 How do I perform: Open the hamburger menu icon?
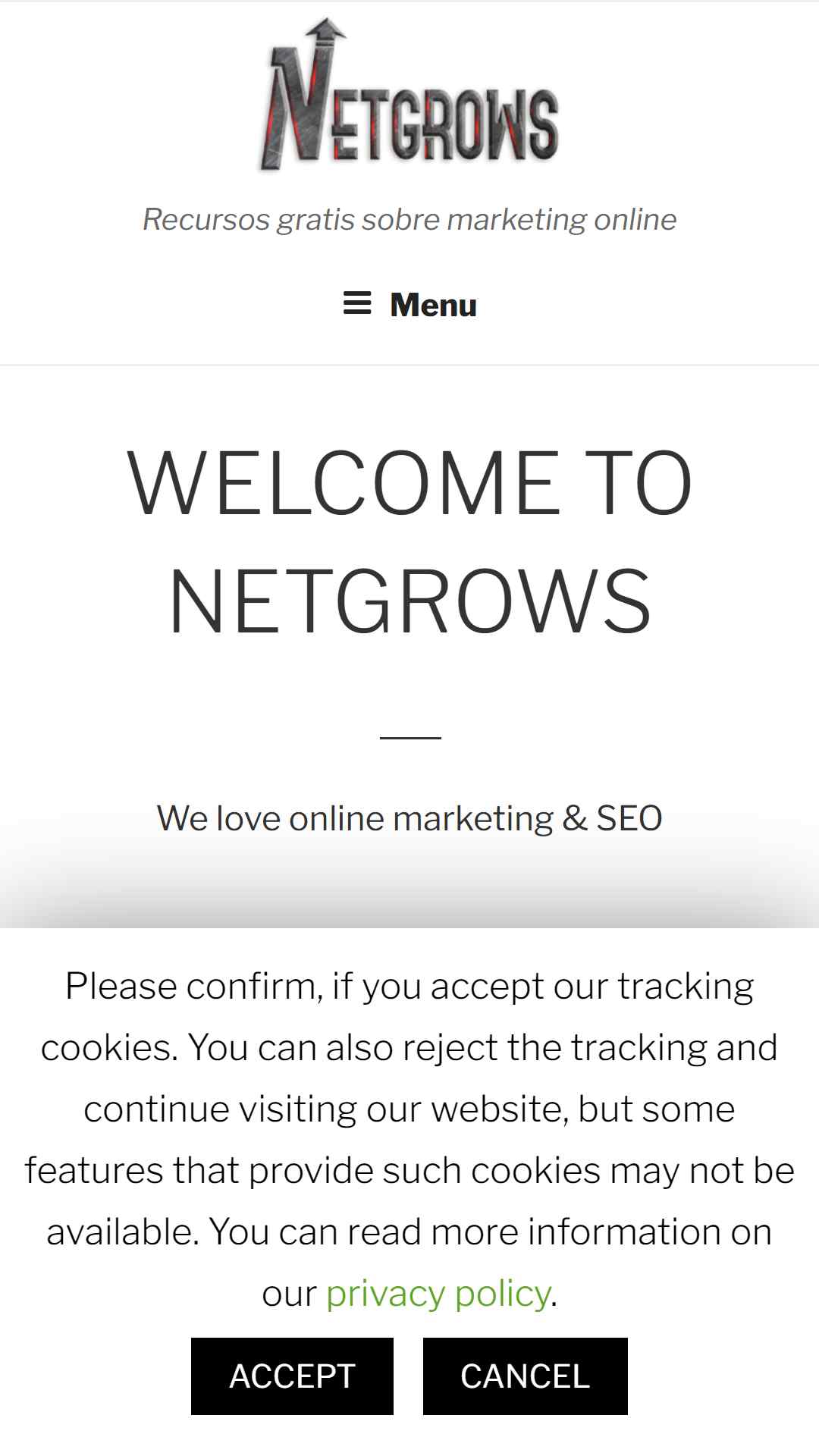(x=357, y=304)
